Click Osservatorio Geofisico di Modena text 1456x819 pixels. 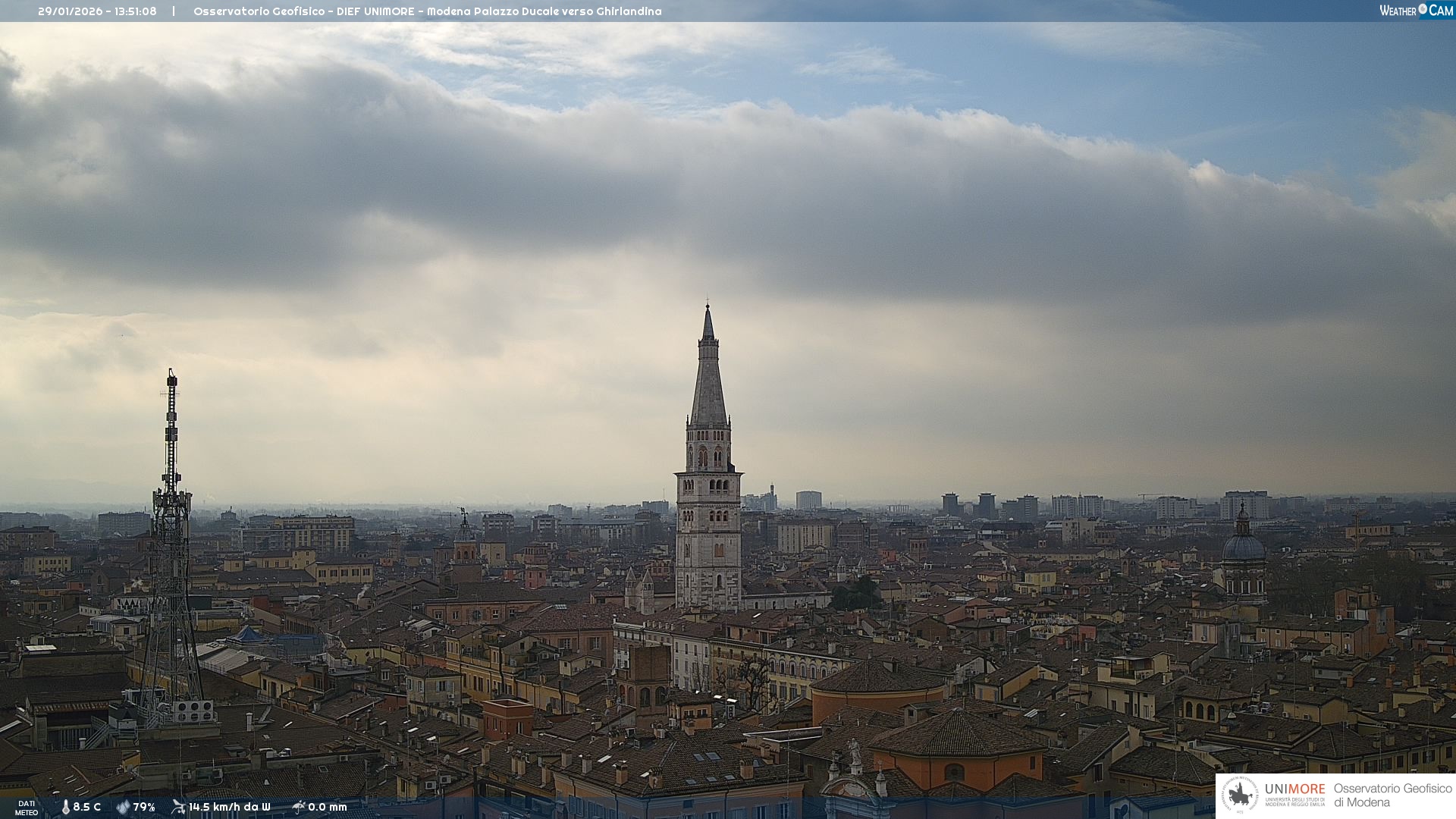[1392, 795]
